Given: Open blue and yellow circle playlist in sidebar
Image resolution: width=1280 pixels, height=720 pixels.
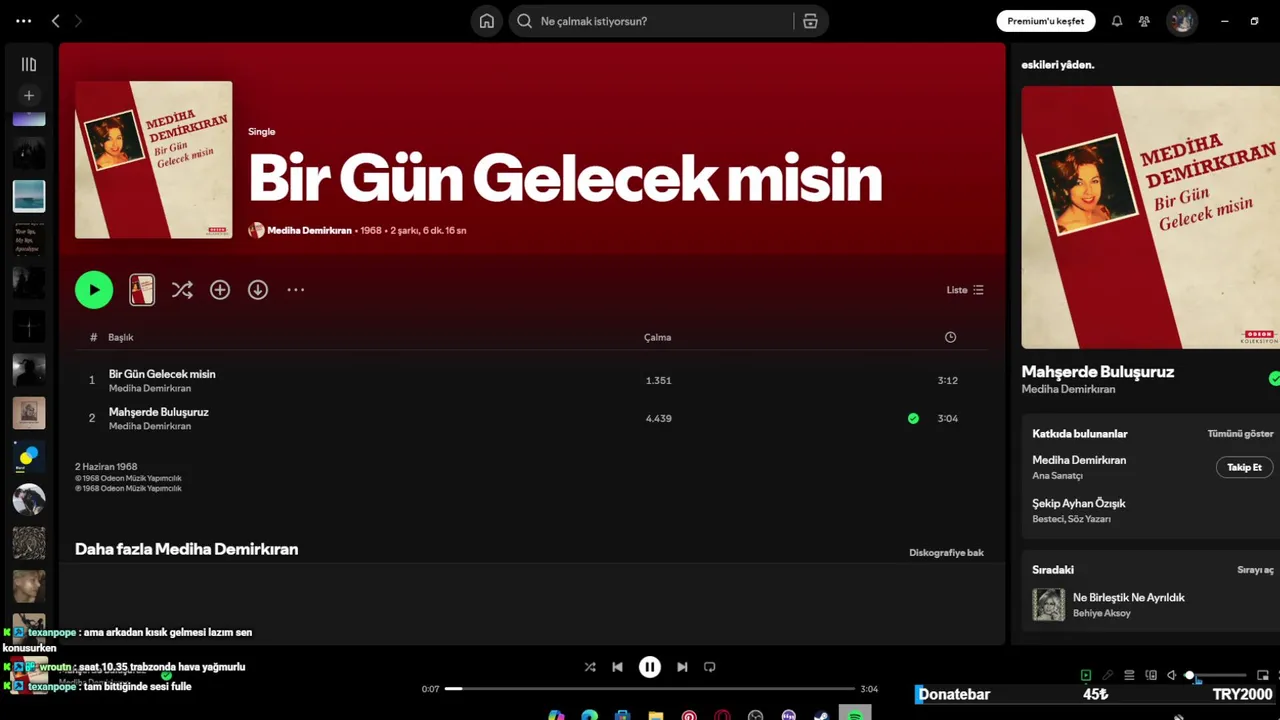Looking at the screenshot, I should tap(29, 457).
